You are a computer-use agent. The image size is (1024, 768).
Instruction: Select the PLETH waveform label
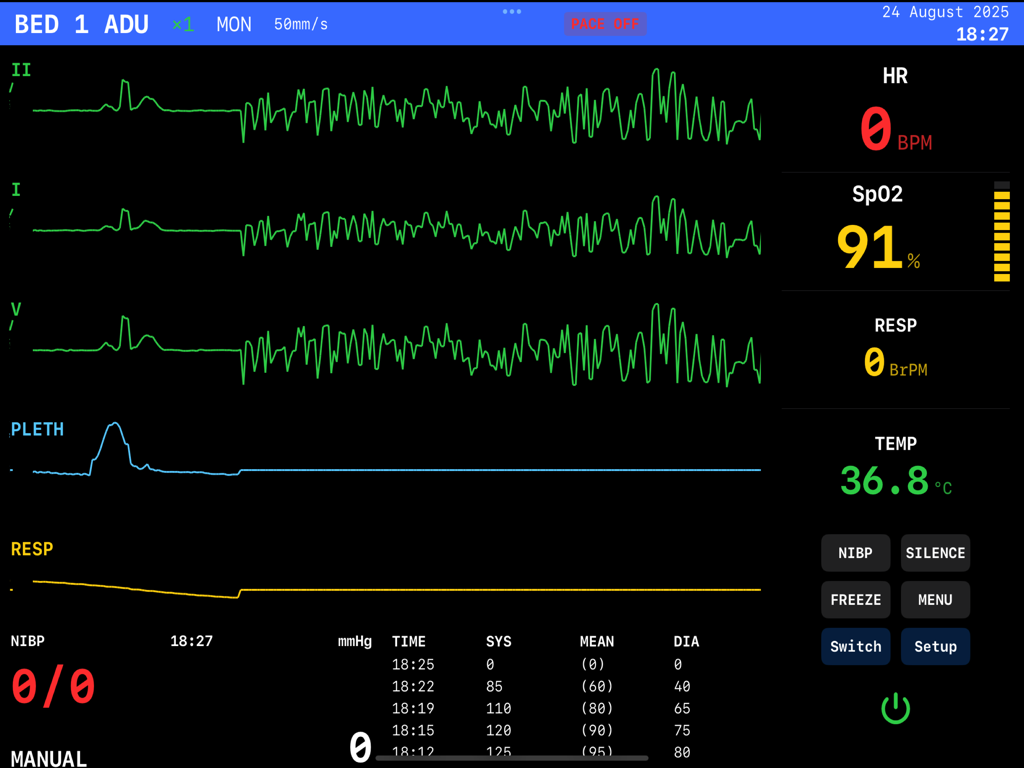[37, 428]
